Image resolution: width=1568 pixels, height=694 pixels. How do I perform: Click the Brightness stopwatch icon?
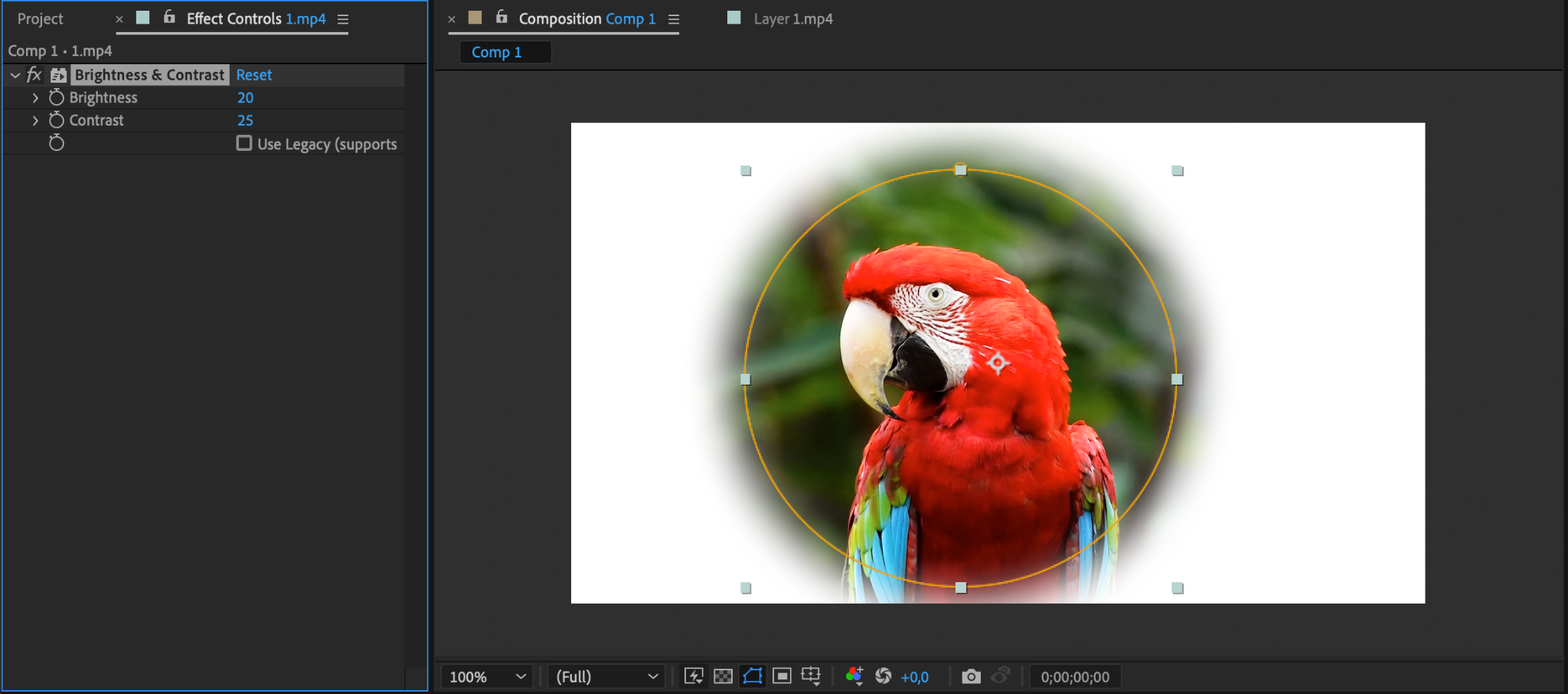click(57, 98)
